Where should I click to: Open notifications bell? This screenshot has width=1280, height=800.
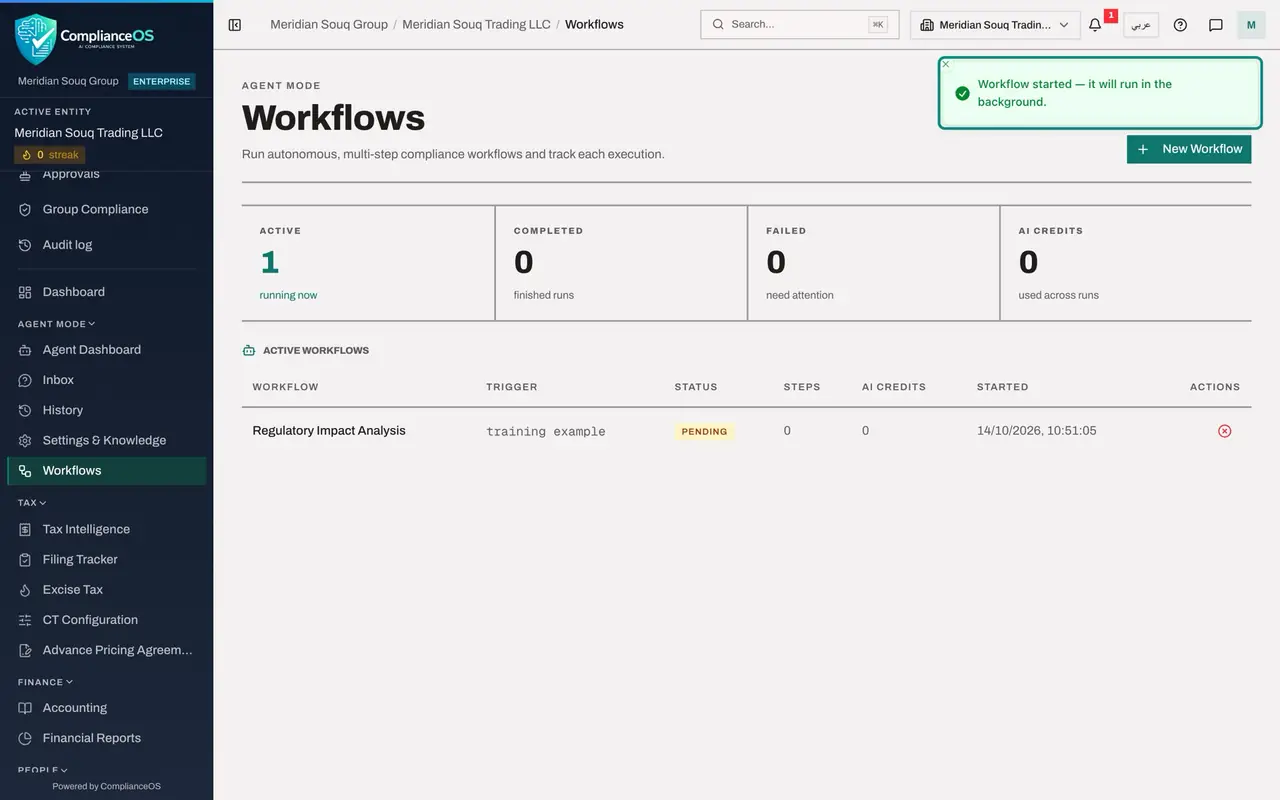point(1095,25)
